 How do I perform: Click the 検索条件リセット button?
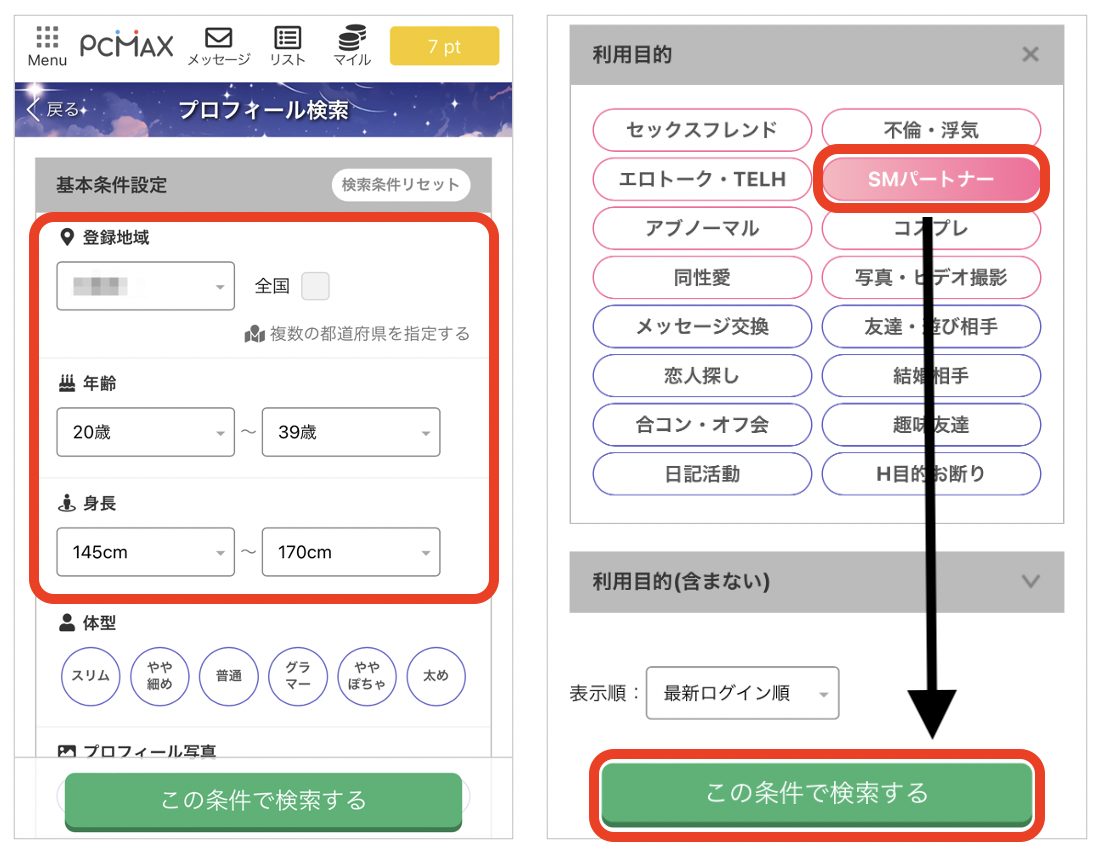coord(400,185)
